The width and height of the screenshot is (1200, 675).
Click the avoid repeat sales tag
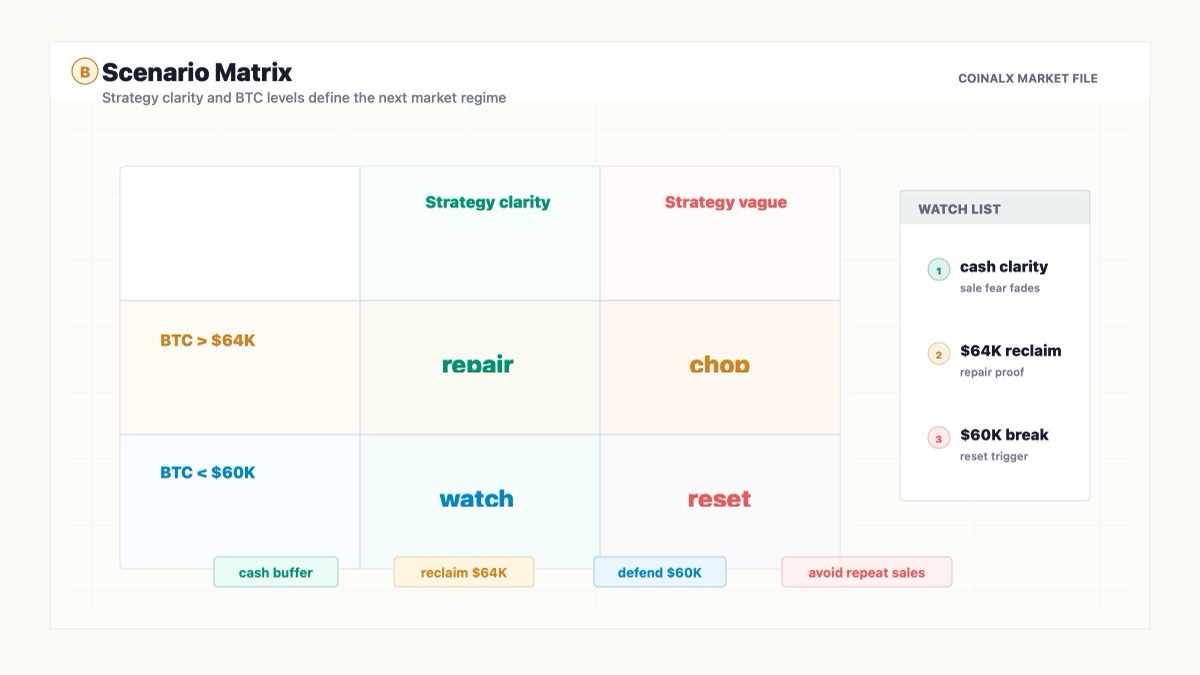pyautogui.click(x=867, y=572)
